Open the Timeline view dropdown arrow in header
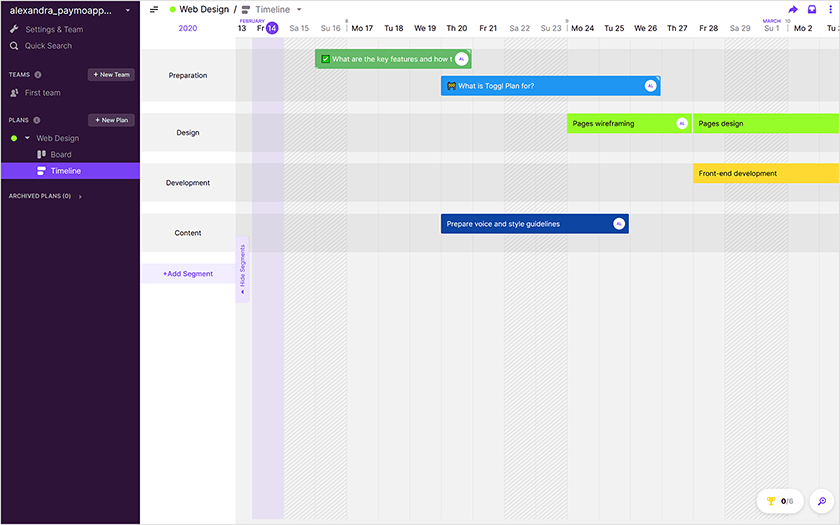The width and height of the screenshot is (840, 525). tap(299, 9)
